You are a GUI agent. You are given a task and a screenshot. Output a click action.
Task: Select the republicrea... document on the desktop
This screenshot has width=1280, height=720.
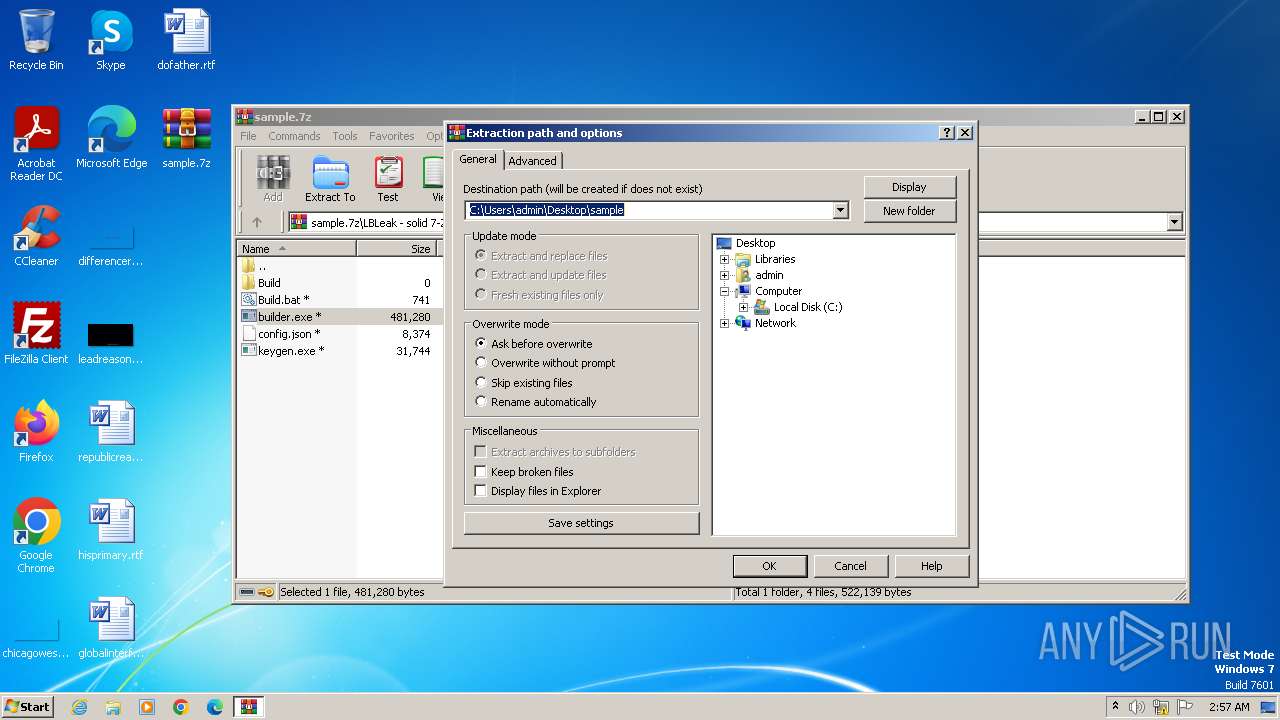coord(111,432)
